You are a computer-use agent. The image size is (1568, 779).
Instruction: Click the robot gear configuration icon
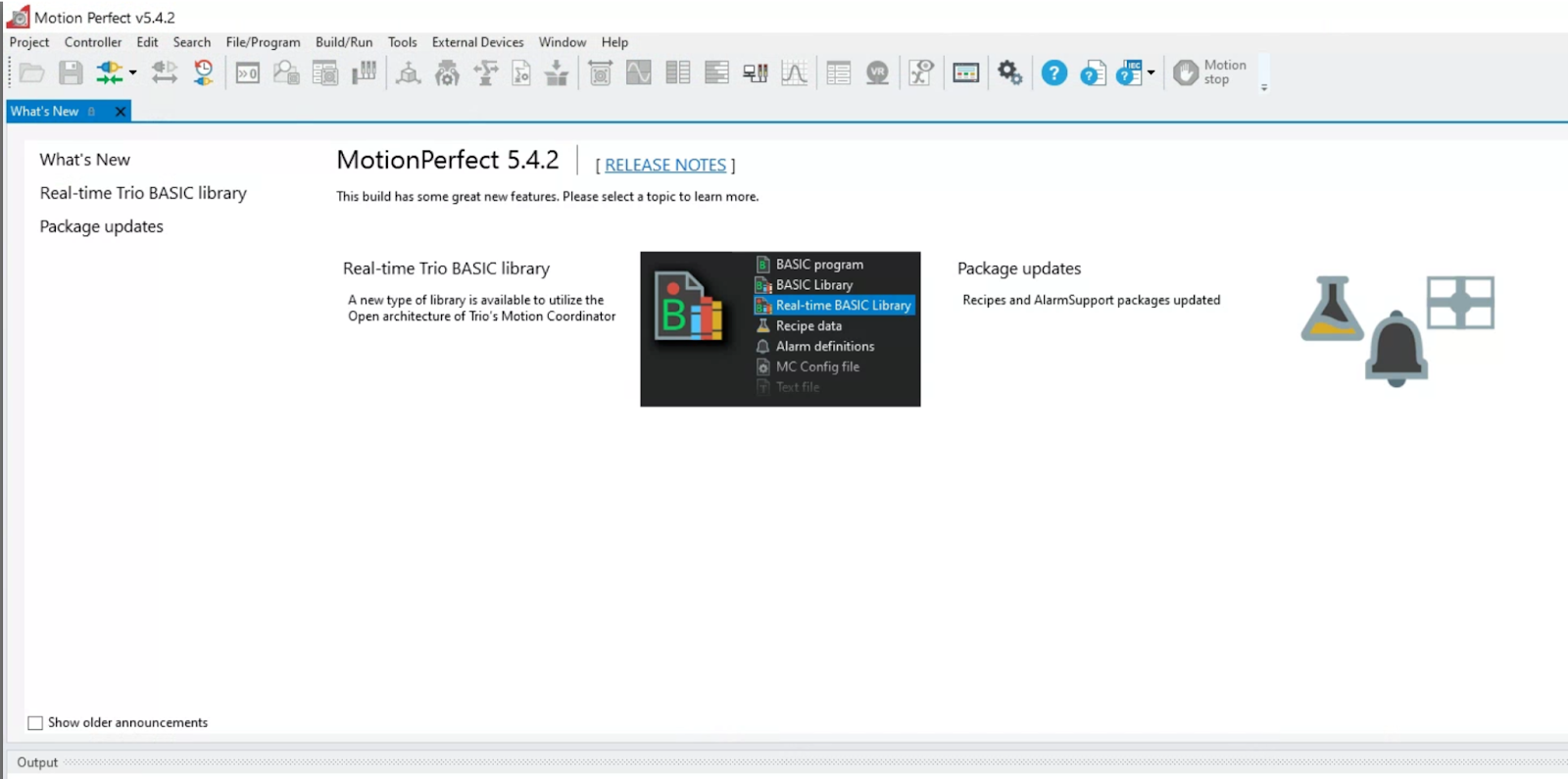tap(447, 73)
